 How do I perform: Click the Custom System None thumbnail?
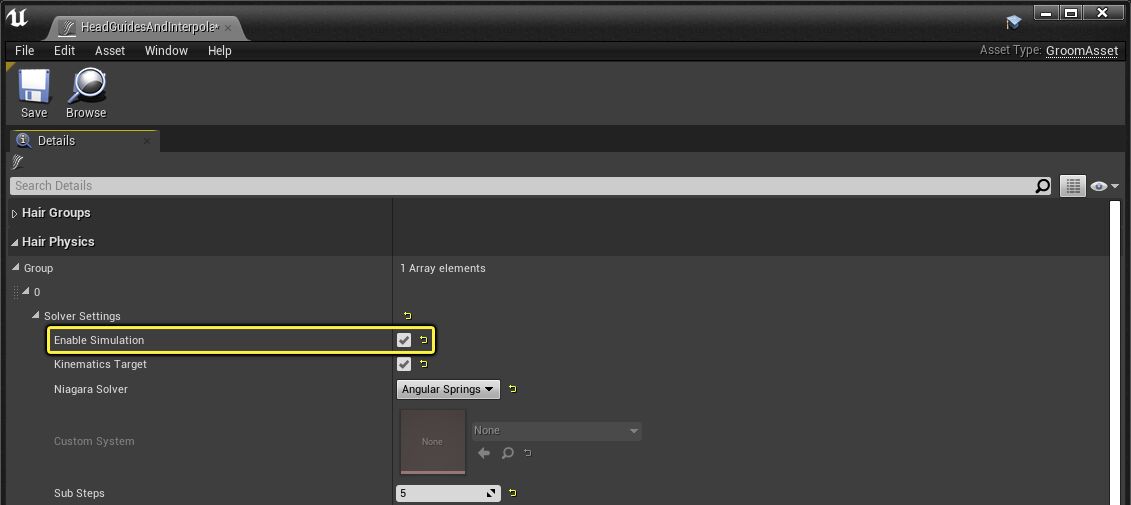point(433,442)
